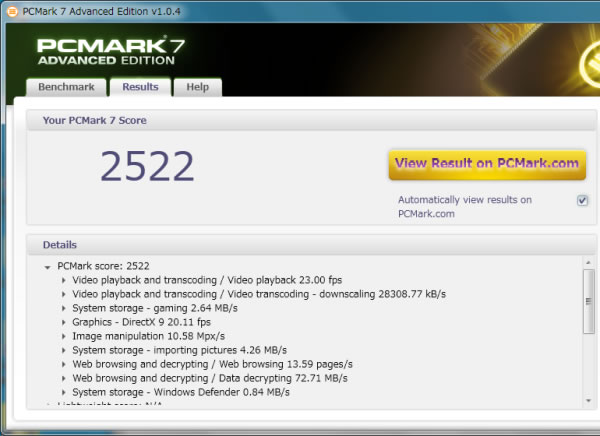Click the Details list scroll up arrow
Image resolution: width=600 pixels, height=436 pixels.
tap(589, 263)
